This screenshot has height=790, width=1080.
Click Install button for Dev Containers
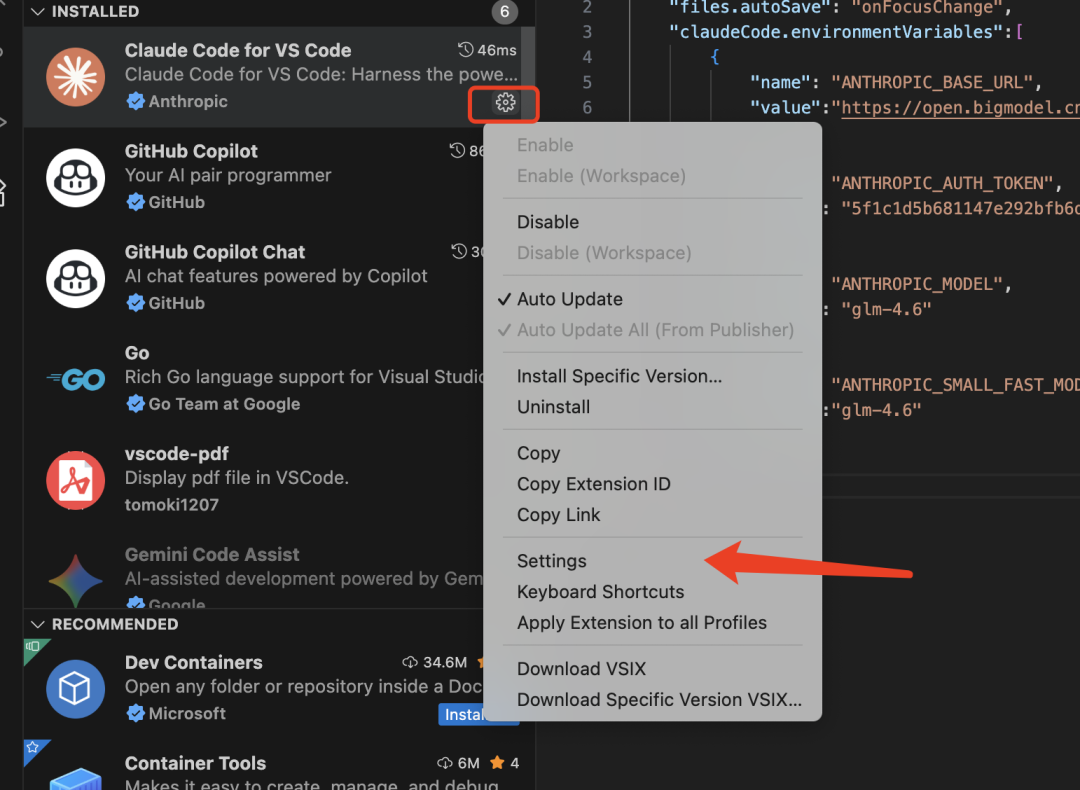point(461,714)
